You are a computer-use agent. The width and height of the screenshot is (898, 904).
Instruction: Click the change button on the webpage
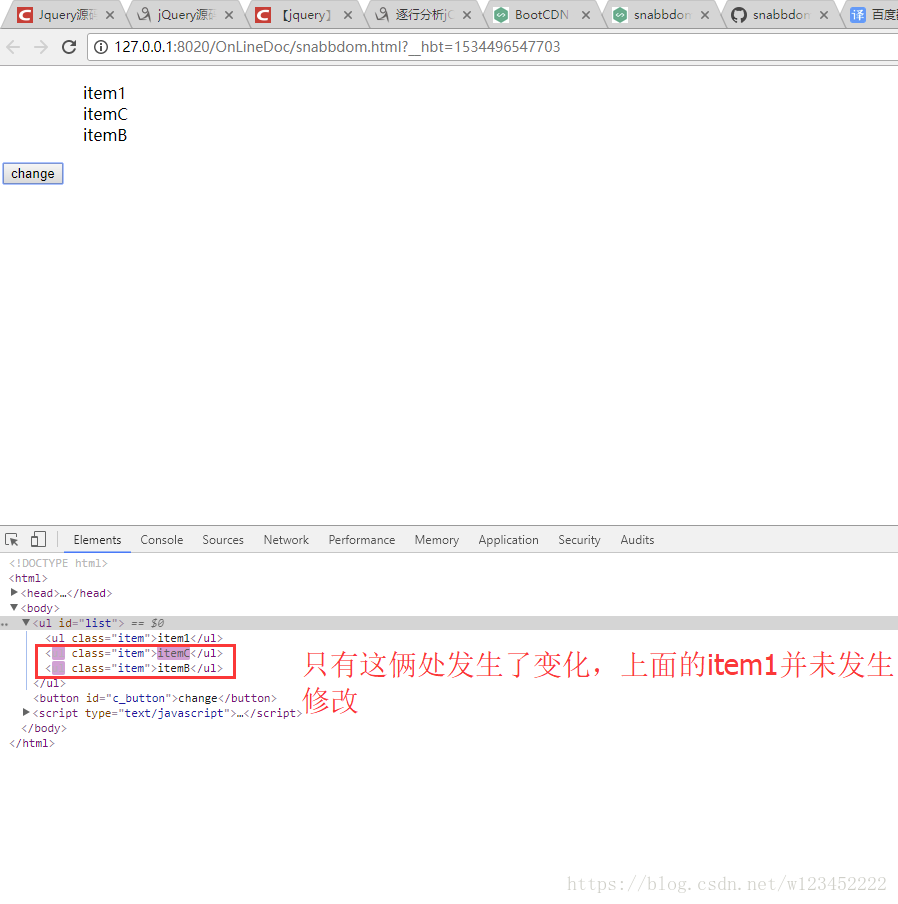point(32,173)
